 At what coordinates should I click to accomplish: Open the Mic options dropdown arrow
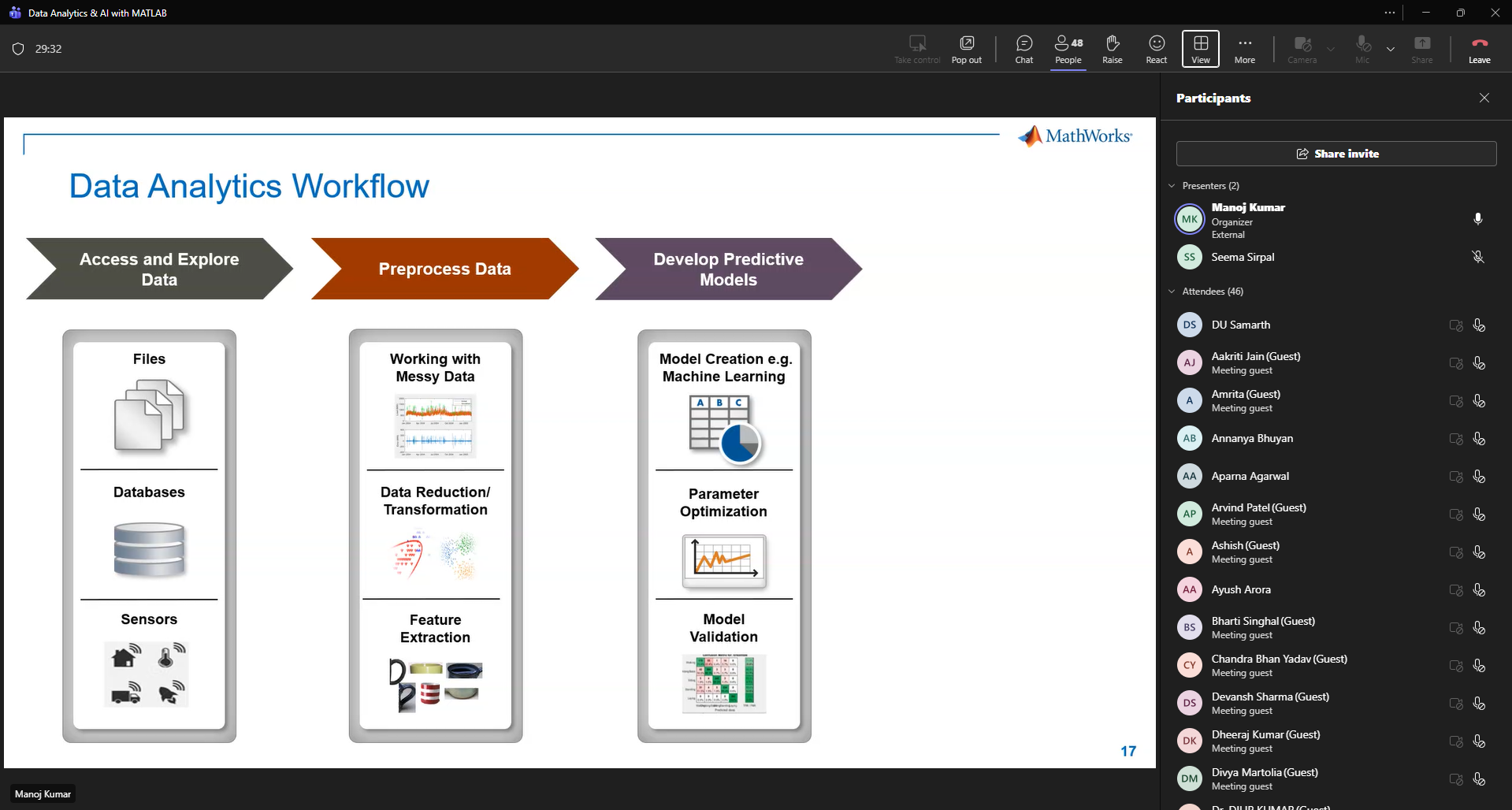pyautogui.click(x=1391, y=49)
